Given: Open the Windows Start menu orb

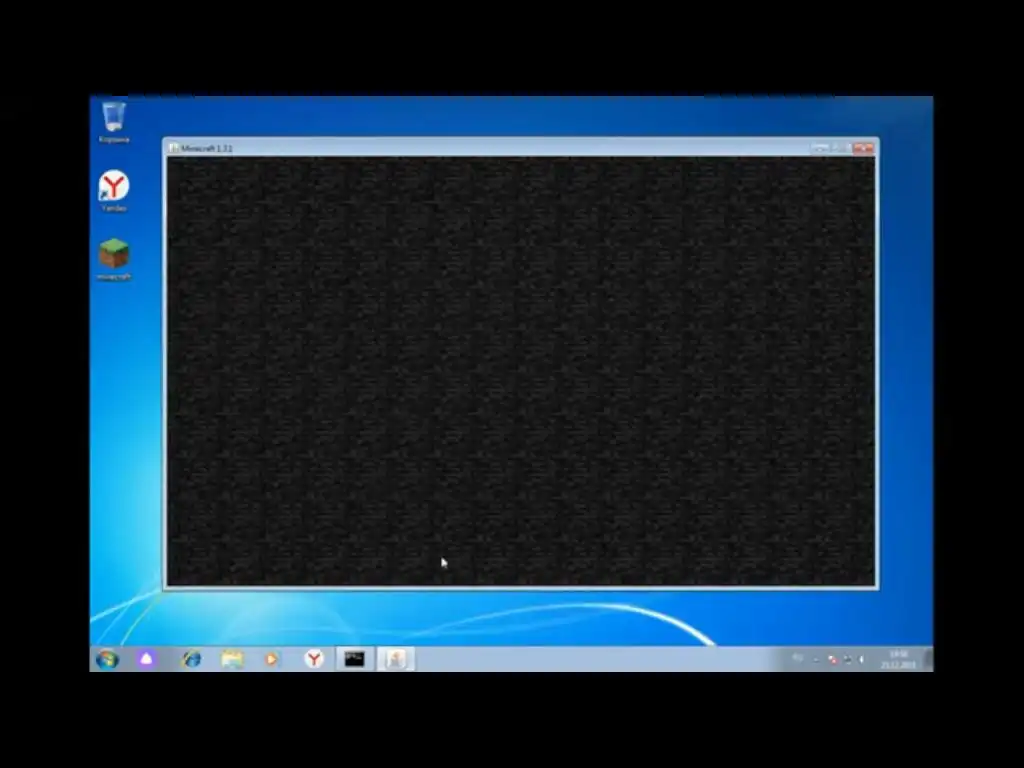Looking at the screenshot, I should pyautogui.click(x=108, y=660).
